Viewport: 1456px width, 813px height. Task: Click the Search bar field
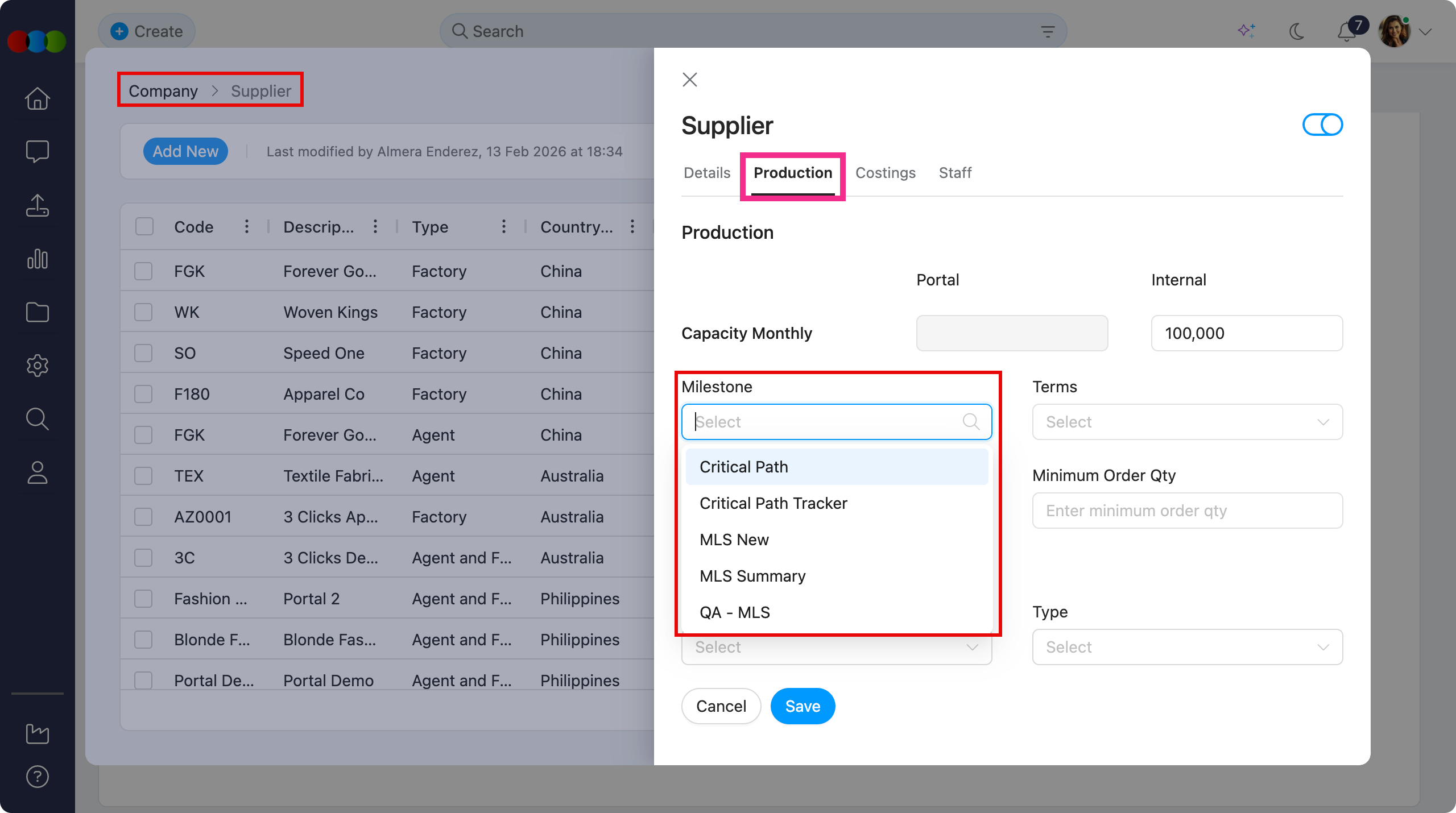(753, 31)
